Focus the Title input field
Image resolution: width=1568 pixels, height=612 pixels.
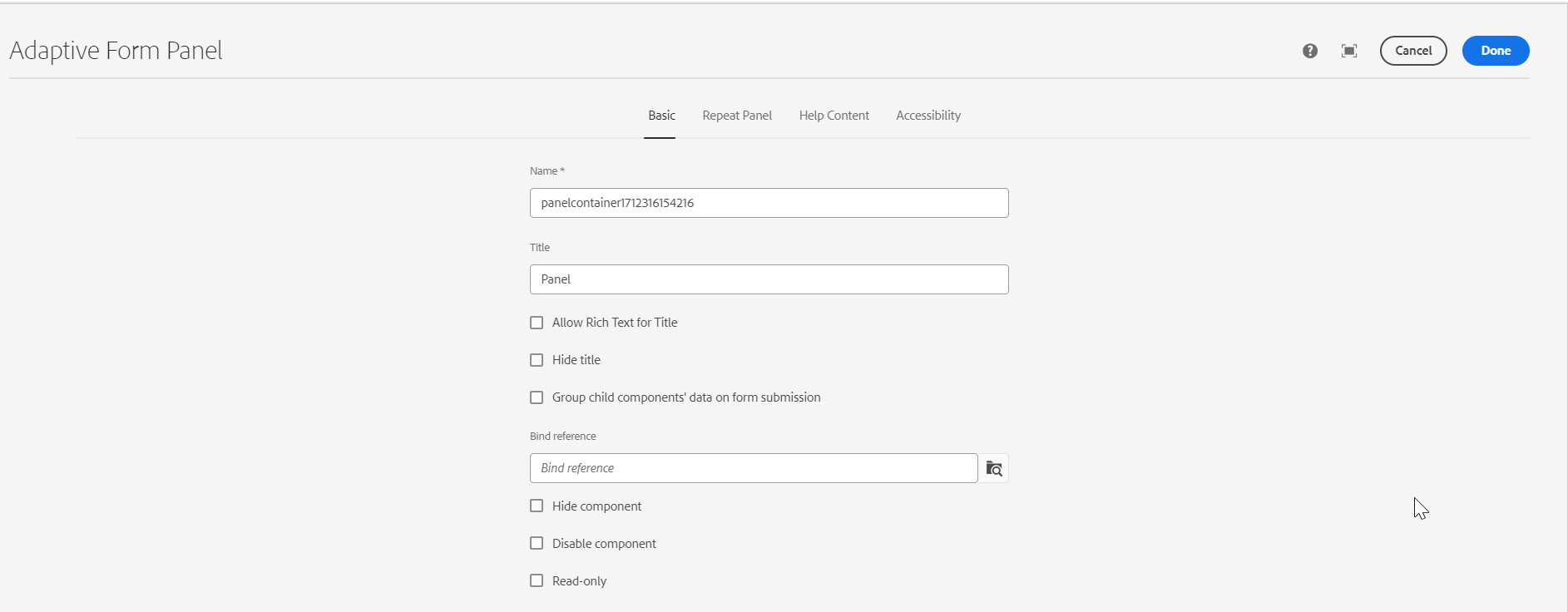pyautogui.click(x=769, y=279)
